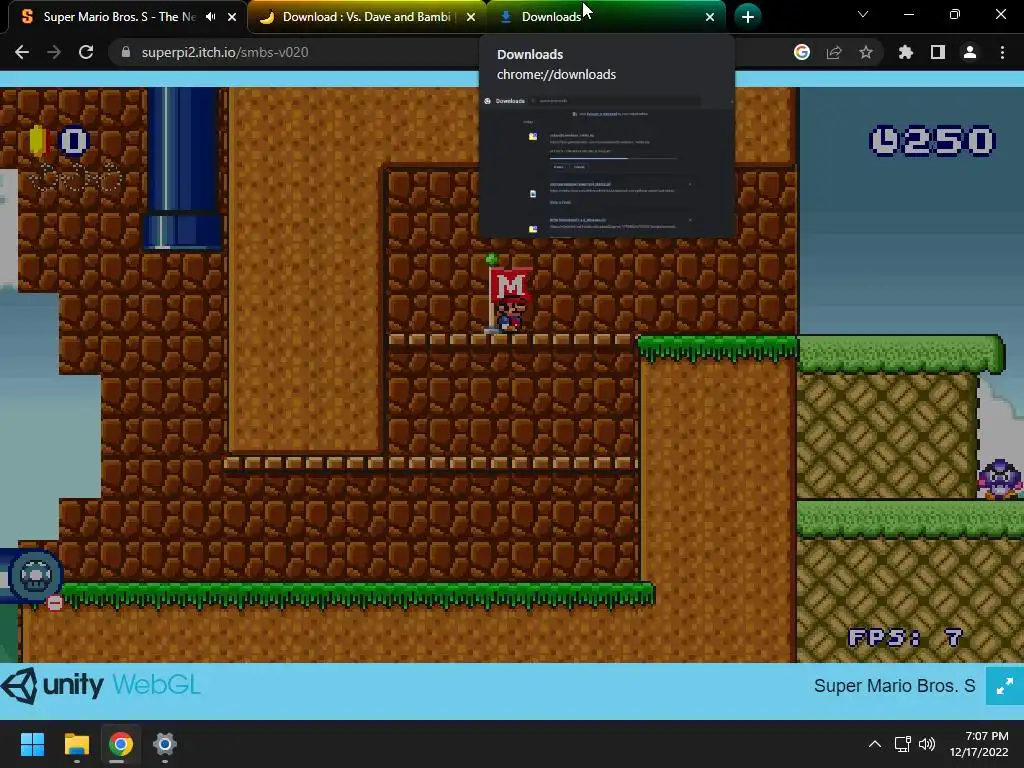Enter fullscreen for the Unity game
Image resolution: width=1024 pixels, height=768 pixels.
point(1004,686)
